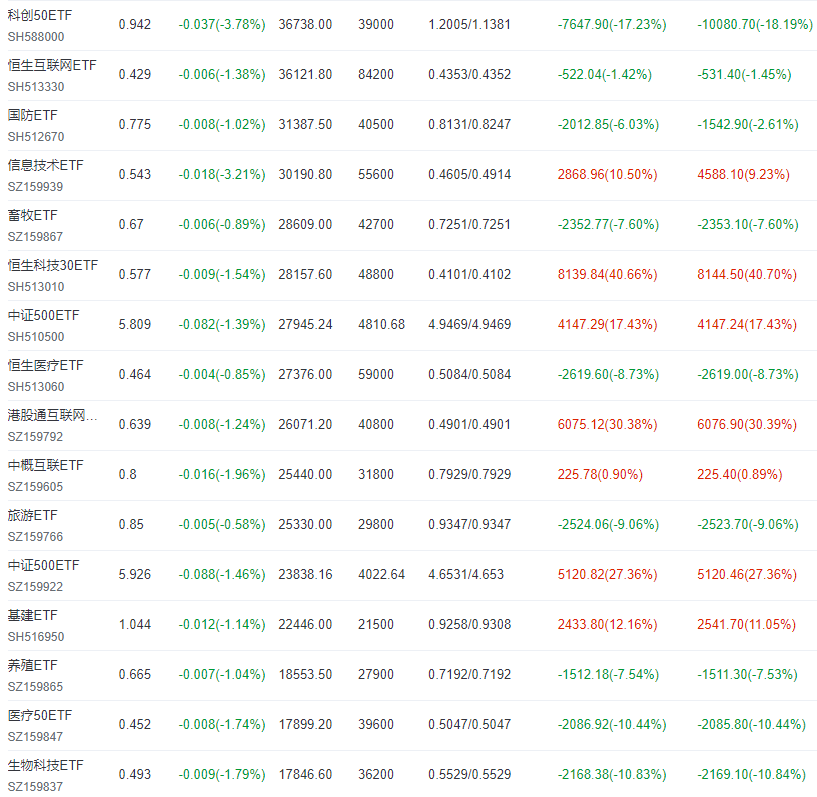
Task: Select profit 6075.12(30.38%)
Action: [608, 425]
